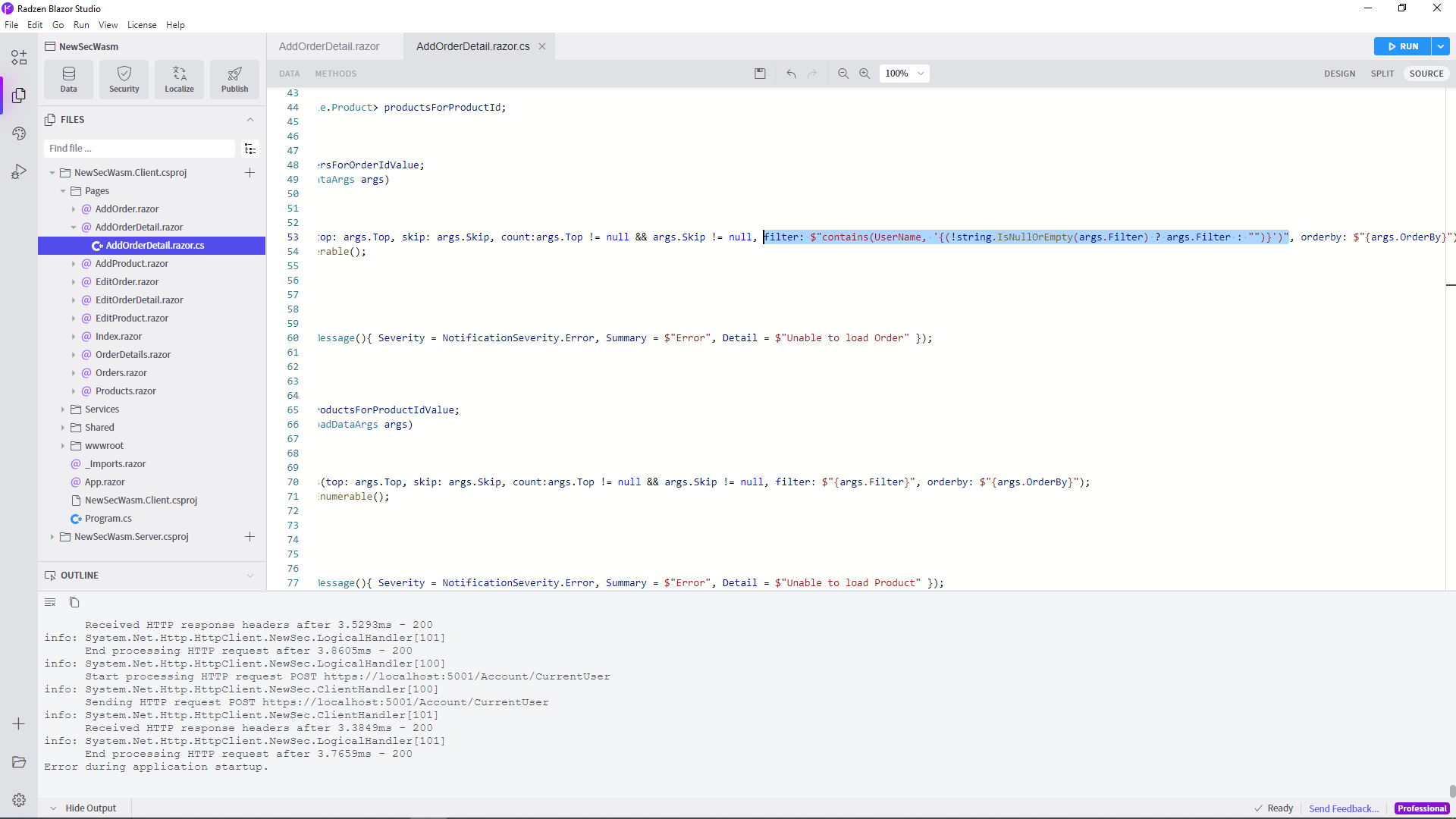Click the Find file input
The image size is (1456, 819).
139,149
